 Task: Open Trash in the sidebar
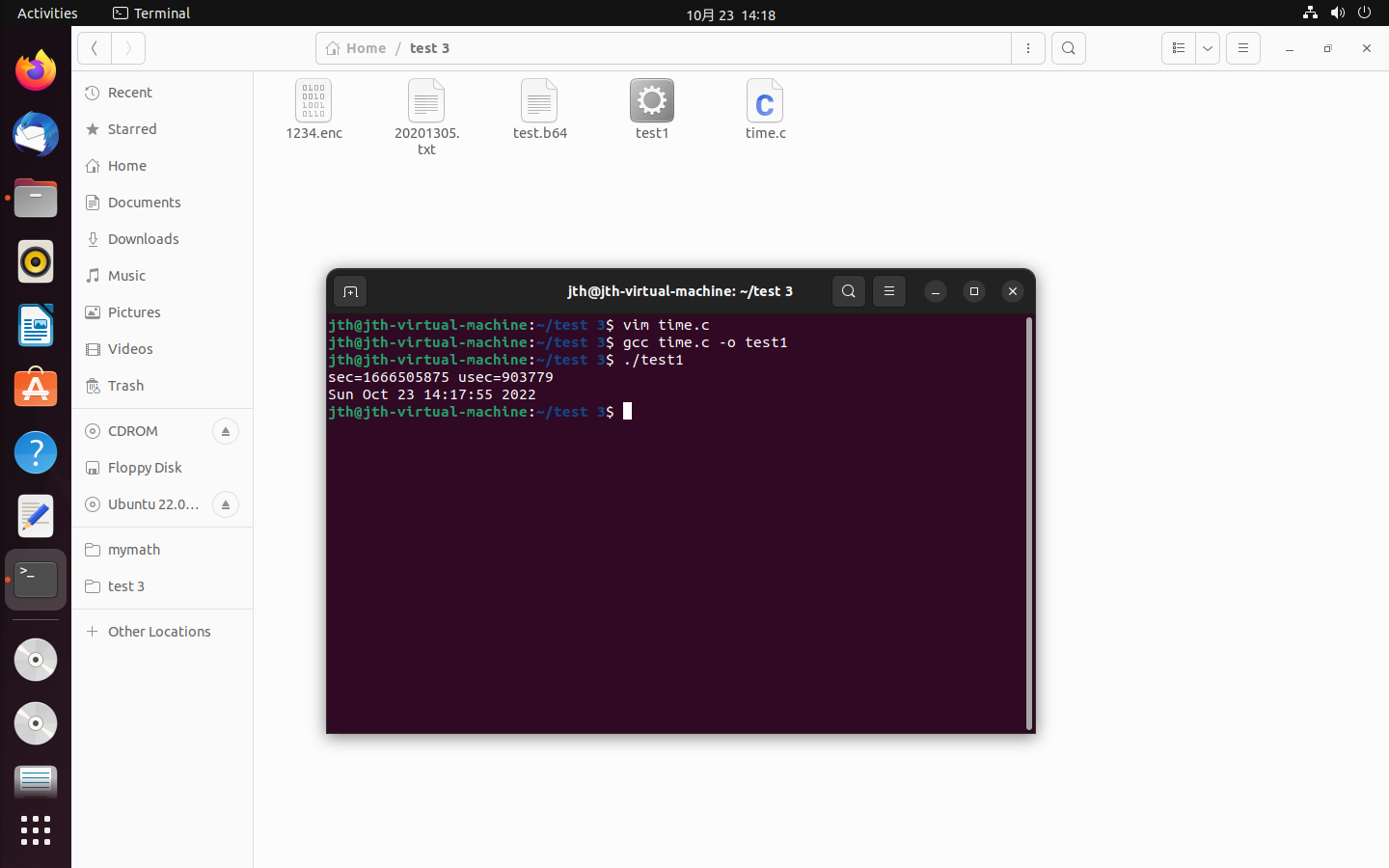tap(162, 386)
